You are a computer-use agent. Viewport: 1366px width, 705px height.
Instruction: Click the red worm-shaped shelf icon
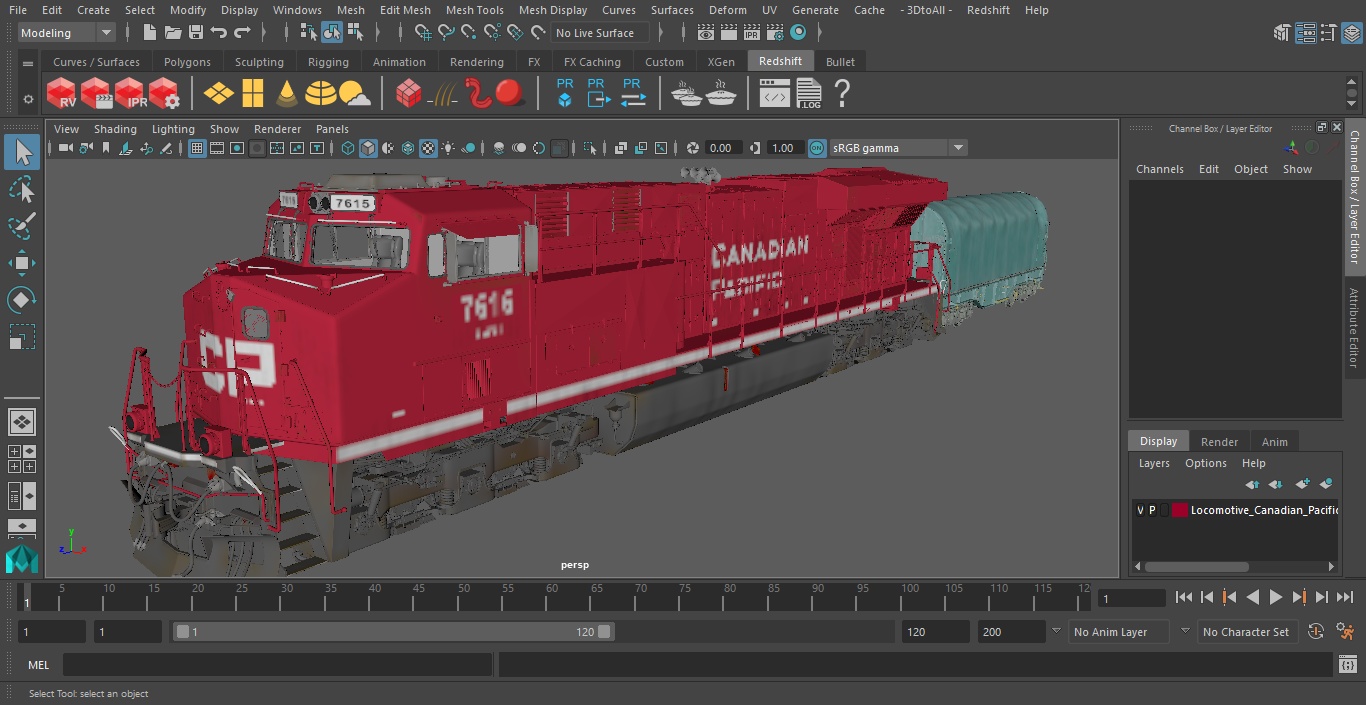(x=479, y=93)
